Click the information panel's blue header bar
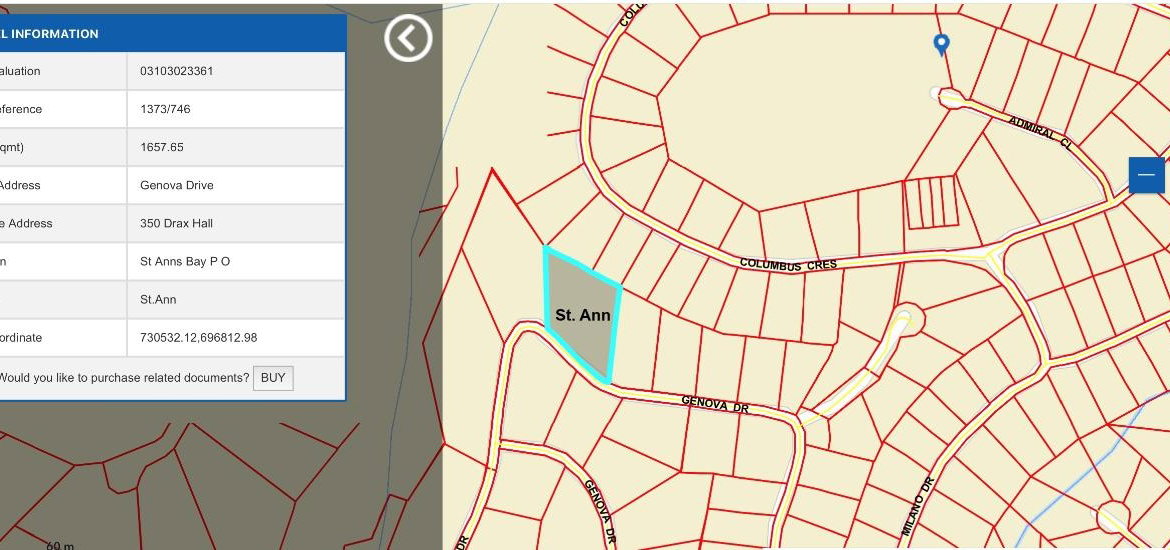Screen dimensions: 1170x550 point(170,34)
